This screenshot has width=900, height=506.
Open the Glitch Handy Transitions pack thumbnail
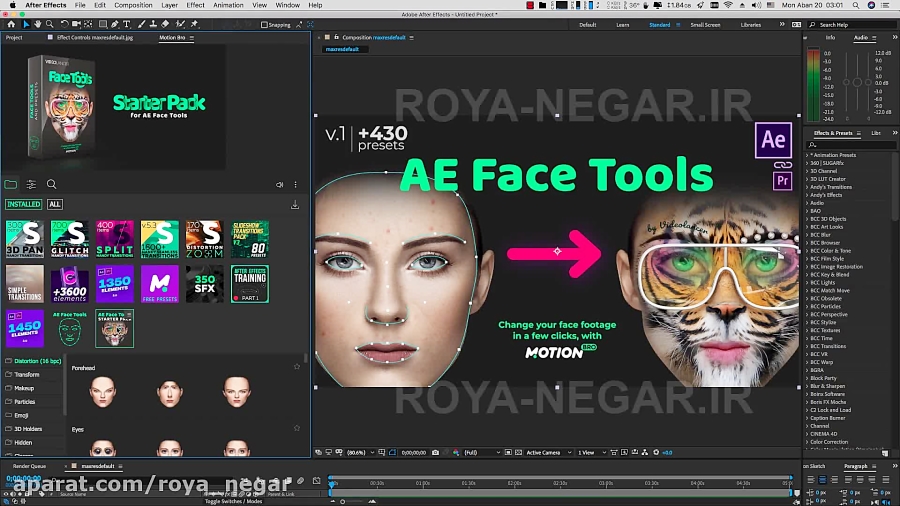69,239
